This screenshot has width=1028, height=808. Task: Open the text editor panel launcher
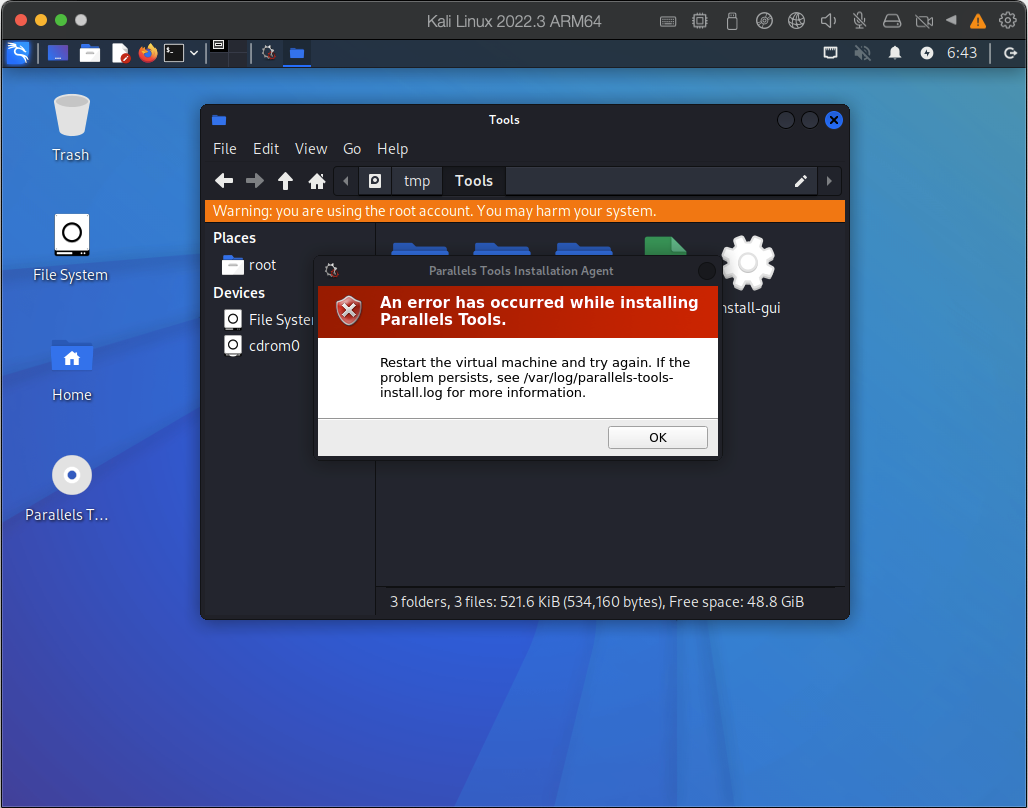pos(121,53)
